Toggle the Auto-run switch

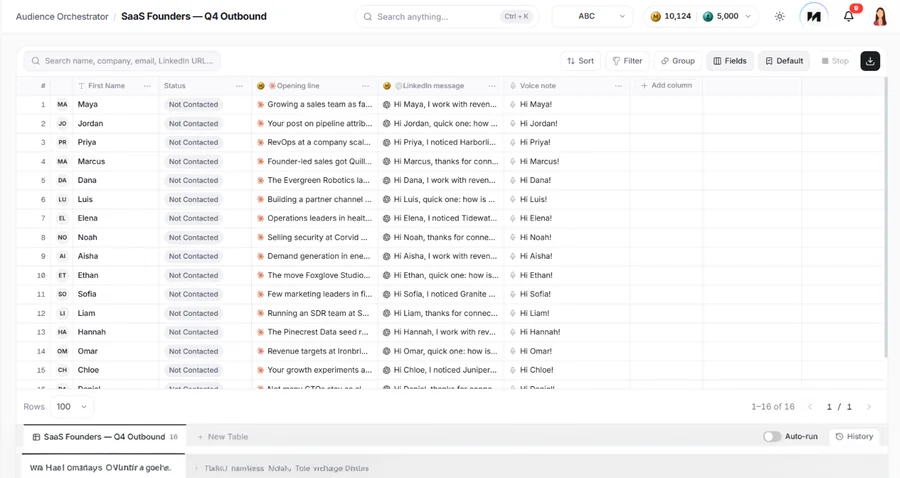tap(772, 437)
